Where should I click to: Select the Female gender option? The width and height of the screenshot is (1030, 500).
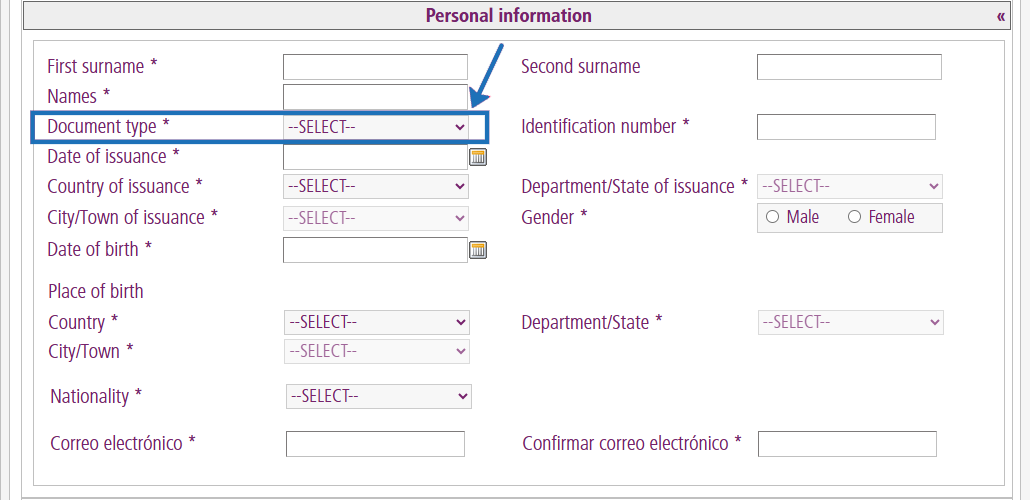854,217
